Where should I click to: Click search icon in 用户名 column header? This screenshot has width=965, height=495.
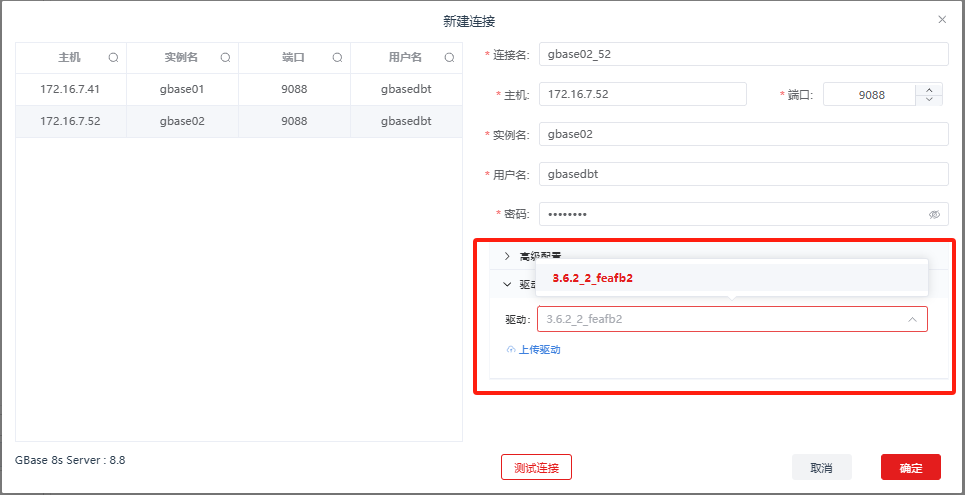pyautogui.click(x=449, y=58)
